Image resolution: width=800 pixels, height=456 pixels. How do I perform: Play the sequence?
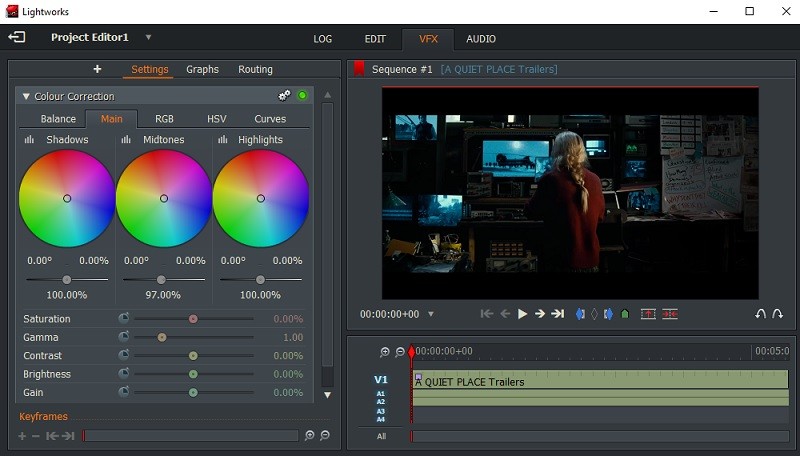[522, 314]
